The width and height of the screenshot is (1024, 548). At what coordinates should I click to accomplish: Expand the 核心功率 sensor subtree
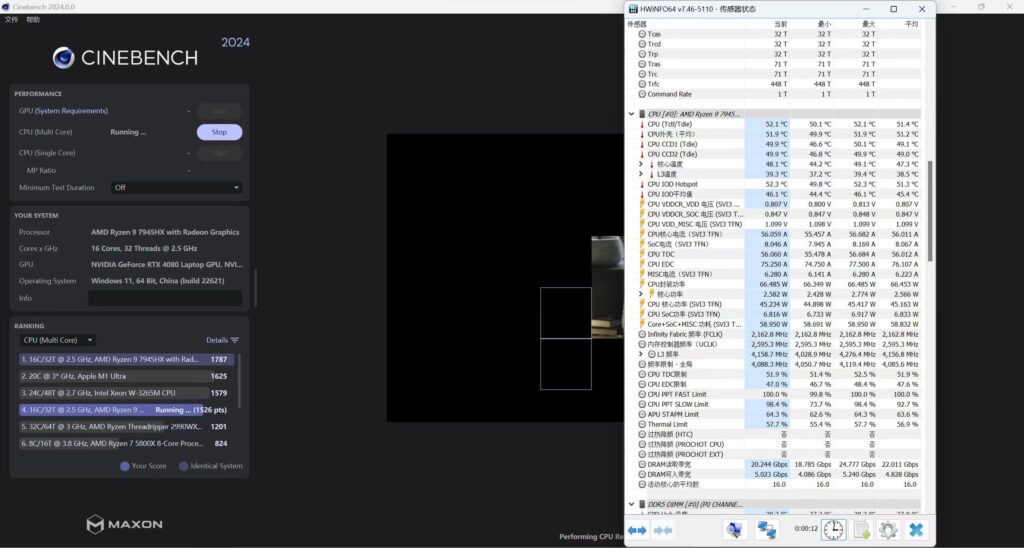click(x=641, y=294)
